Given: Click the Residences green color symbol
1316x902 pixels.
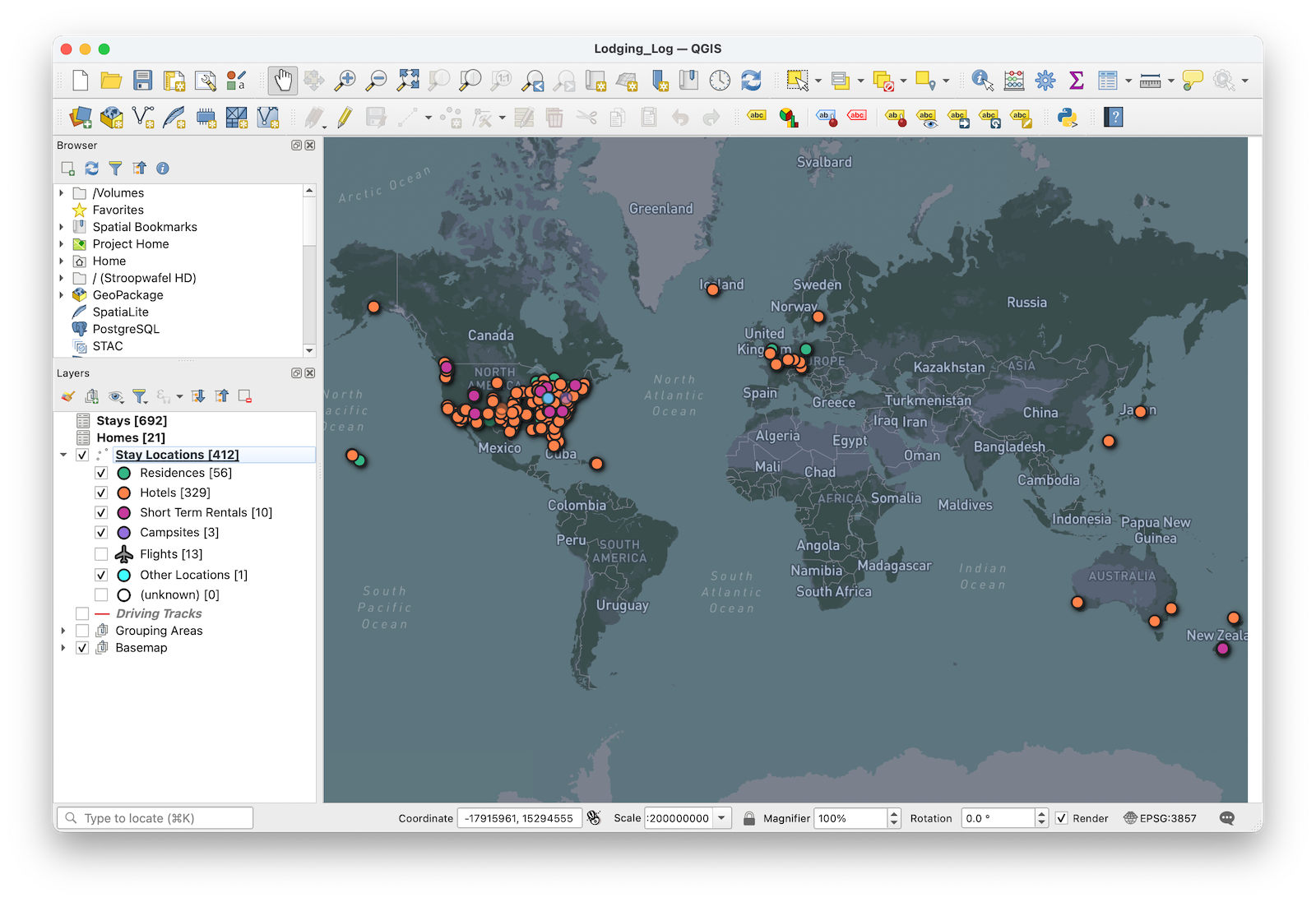Looking at the screenshot, I should pyautogui.click(x=124, y=473).
